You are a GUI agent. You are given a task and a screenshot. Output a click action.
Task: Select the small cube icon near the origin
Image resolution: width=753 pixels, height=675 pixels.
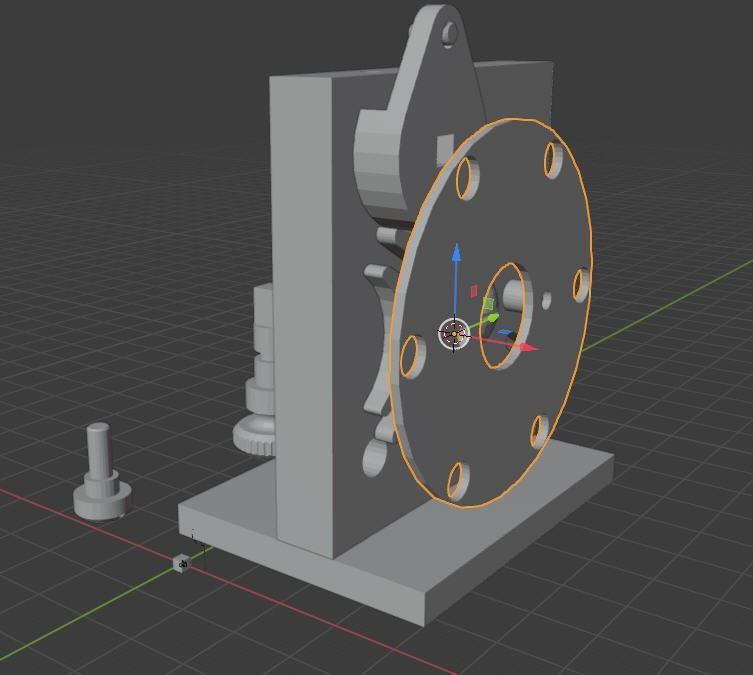[182, 563]
